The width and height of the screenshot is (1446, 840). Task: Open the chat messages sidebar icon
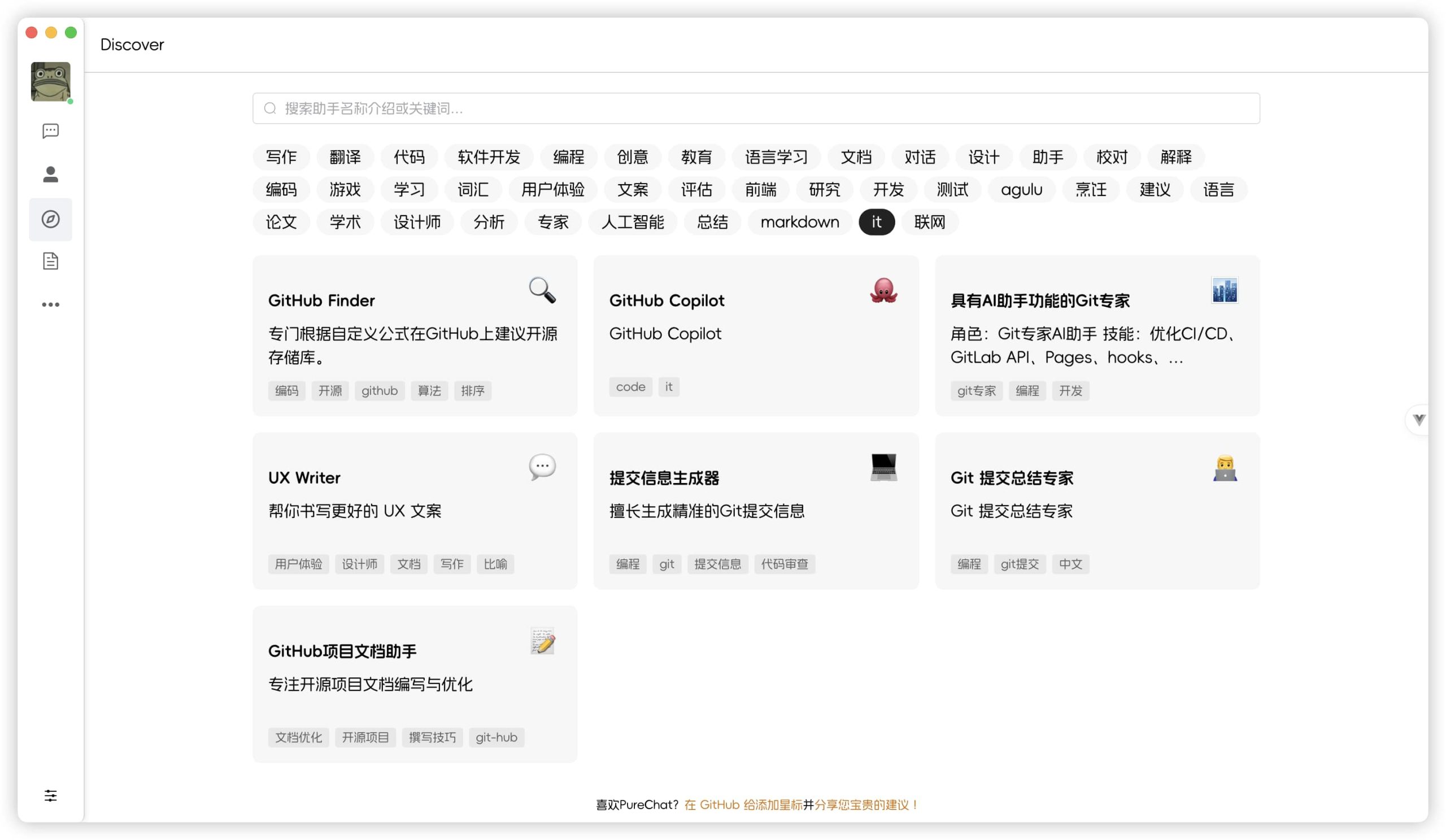point(50,131)
